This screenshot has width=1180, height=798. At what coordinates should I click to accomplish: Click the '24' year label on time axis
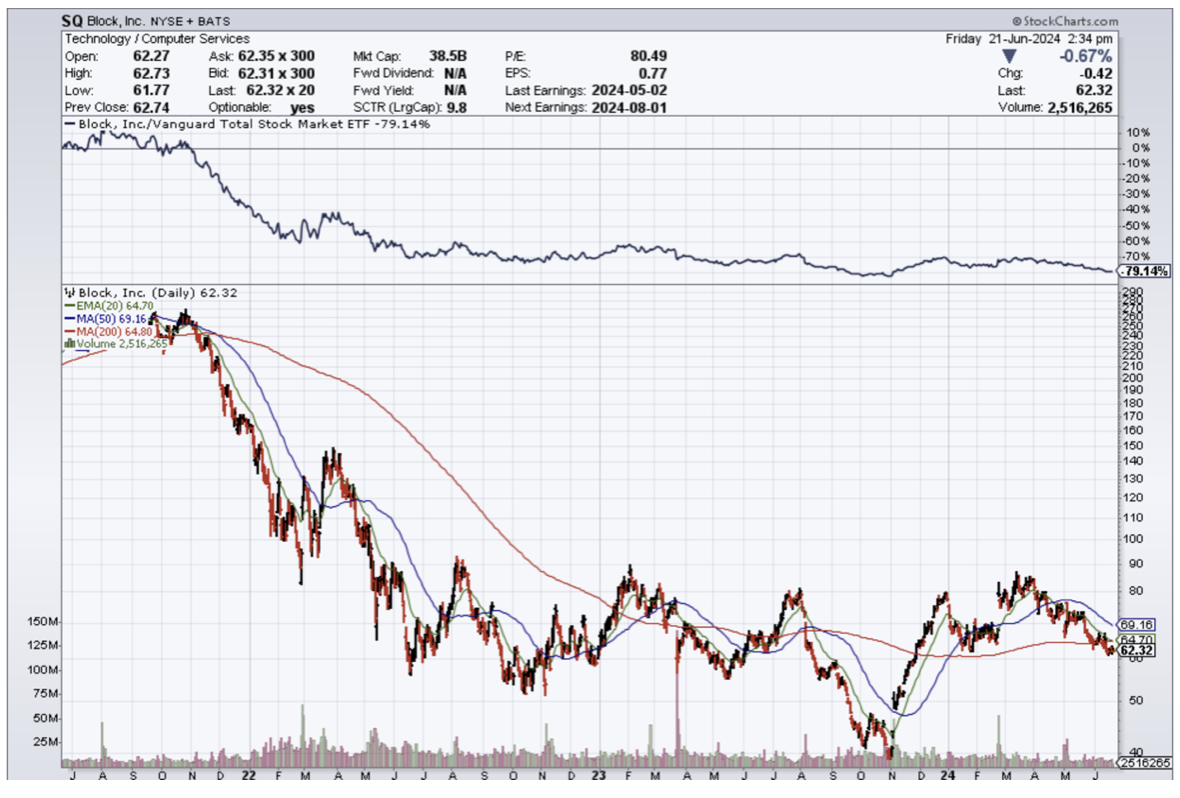point(948,774)
